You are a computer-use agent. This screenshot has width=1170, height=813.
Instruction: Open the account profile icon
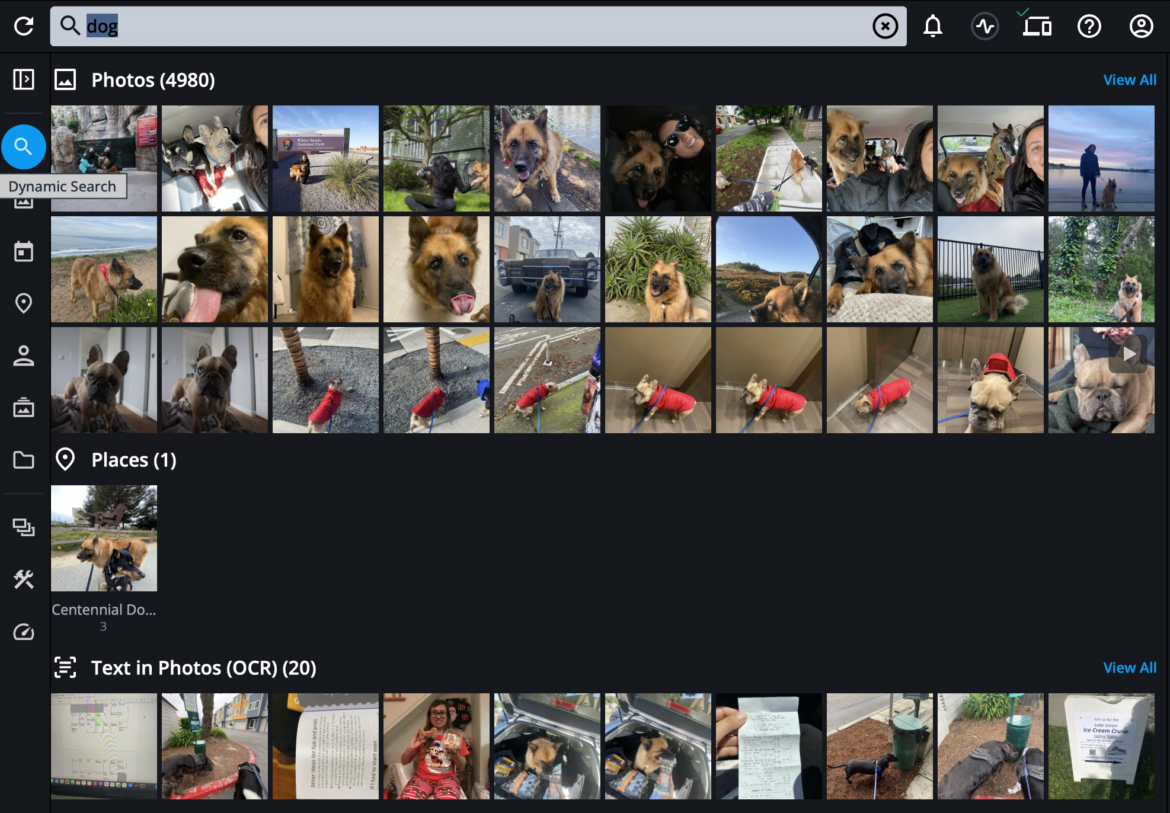pyautogui.click(x=1141, y=27)
